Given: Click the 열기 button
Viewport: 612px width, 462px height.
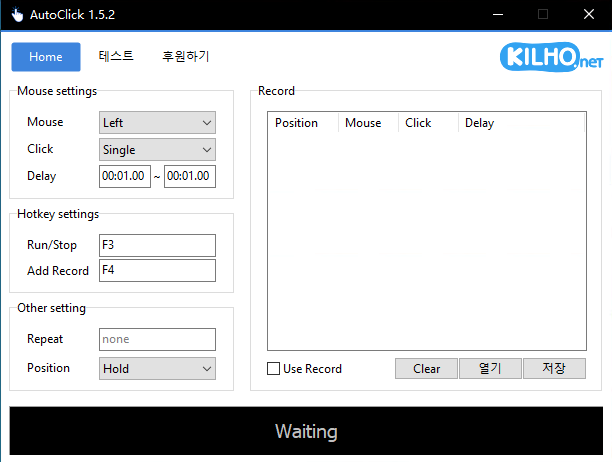Looking at the screenshot, I should click(490, 369).
